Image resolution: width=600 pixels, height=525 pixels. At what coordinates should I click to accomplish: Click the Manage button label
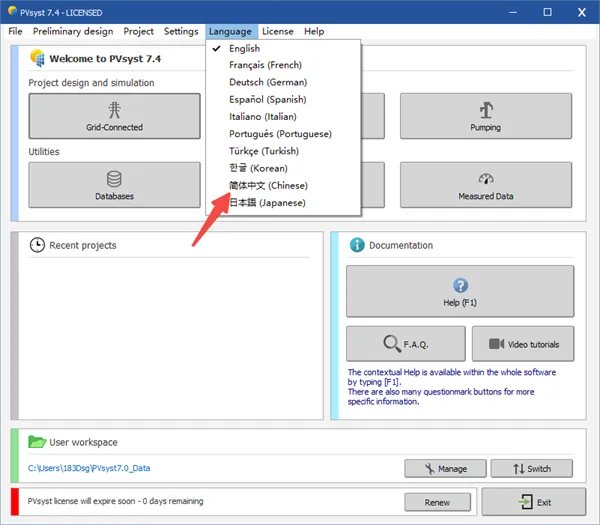452,469
